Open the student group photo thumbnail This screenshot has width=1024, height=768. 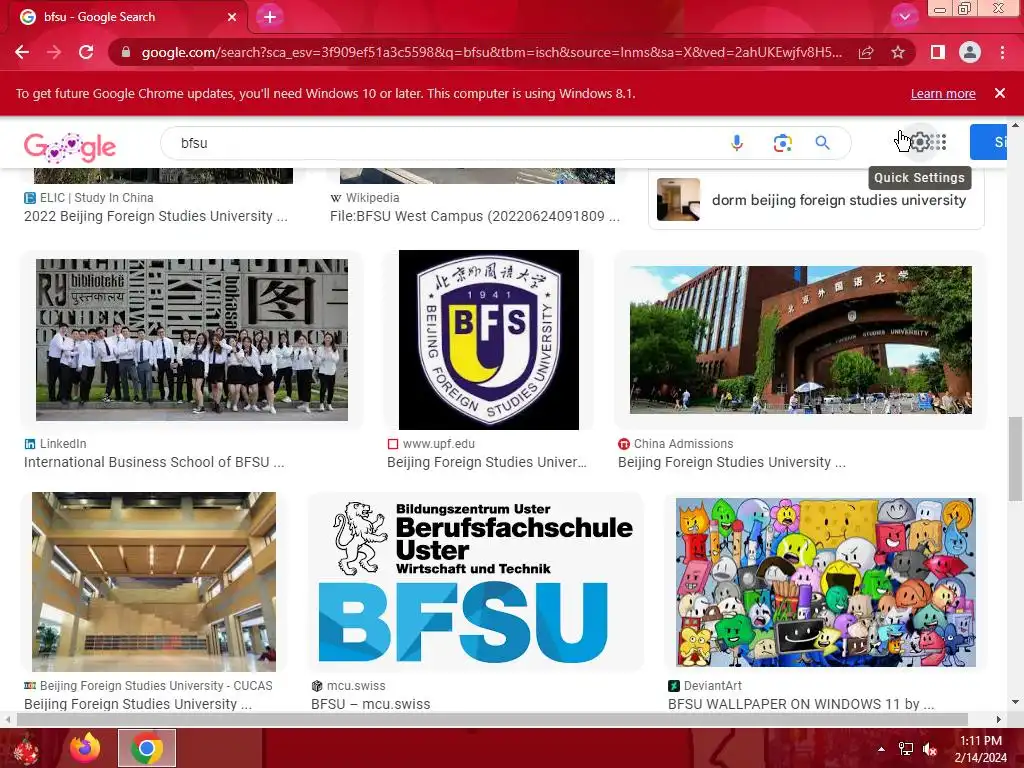click(x=191, y=340)
